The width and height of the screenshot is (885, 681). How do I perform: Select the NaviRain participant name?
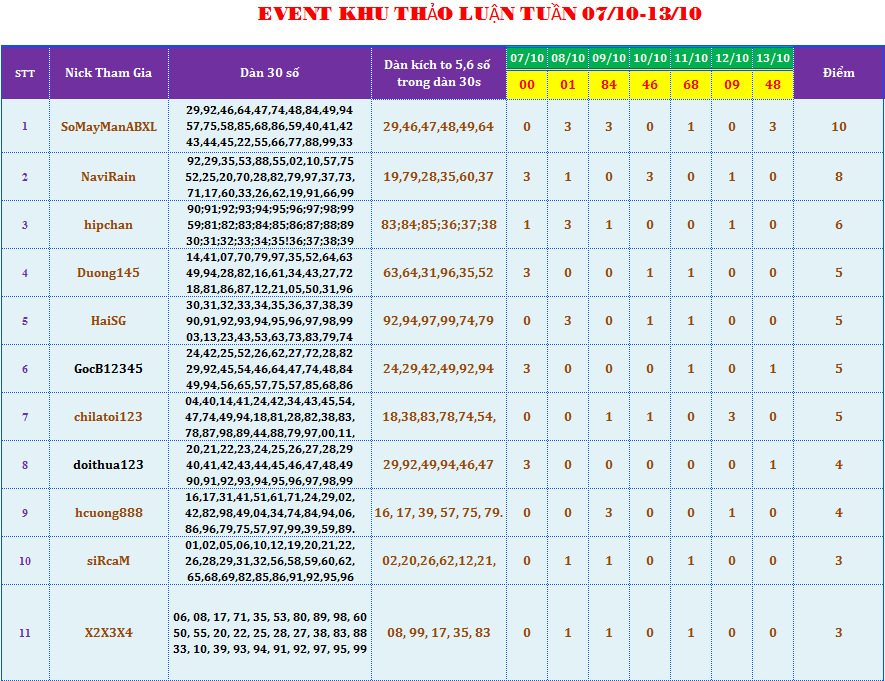(108, 177)
